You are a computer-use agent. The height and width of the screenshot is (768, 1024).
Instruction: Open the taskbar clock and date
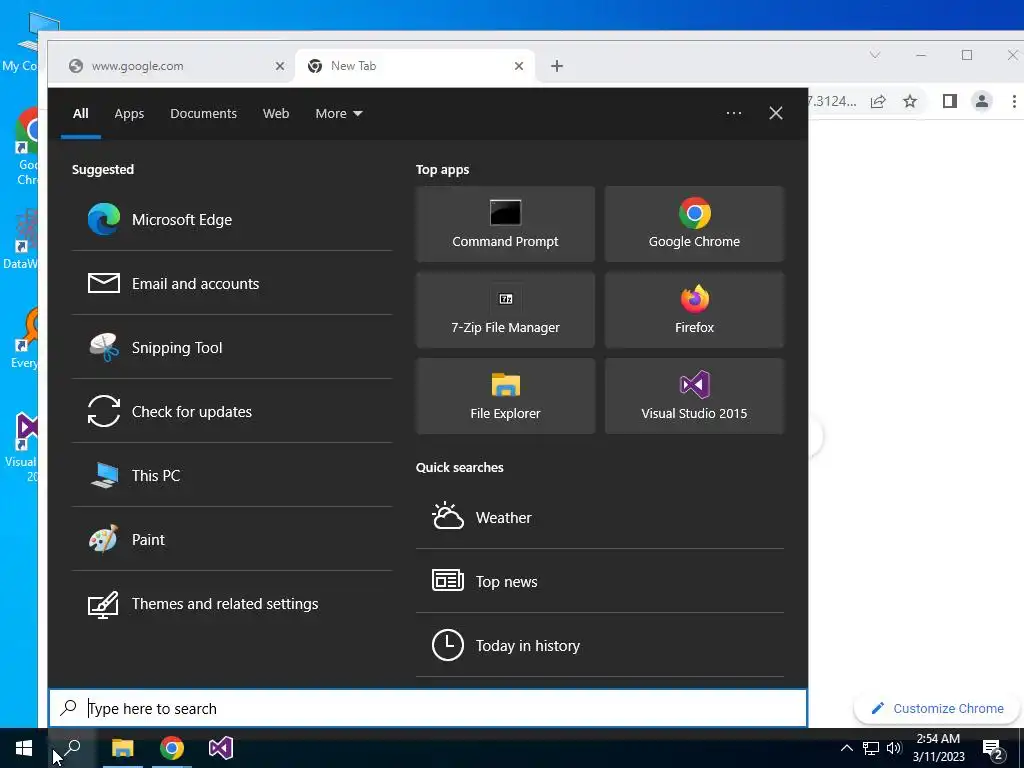[x=938, y=748]
